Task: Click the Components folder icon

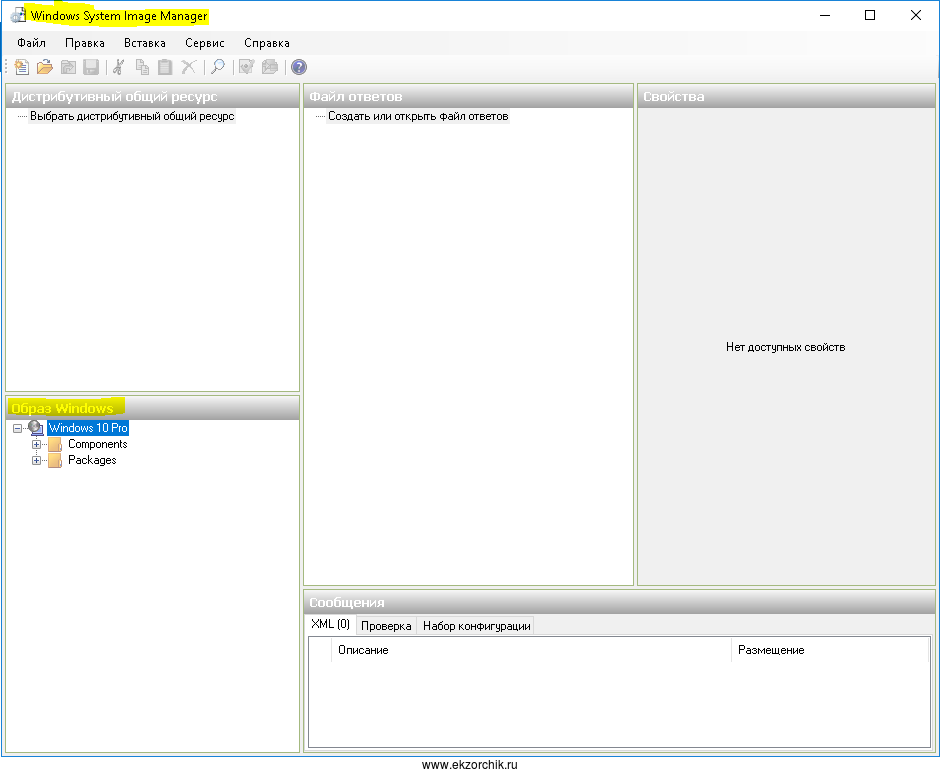Action: tap(55, 444)
